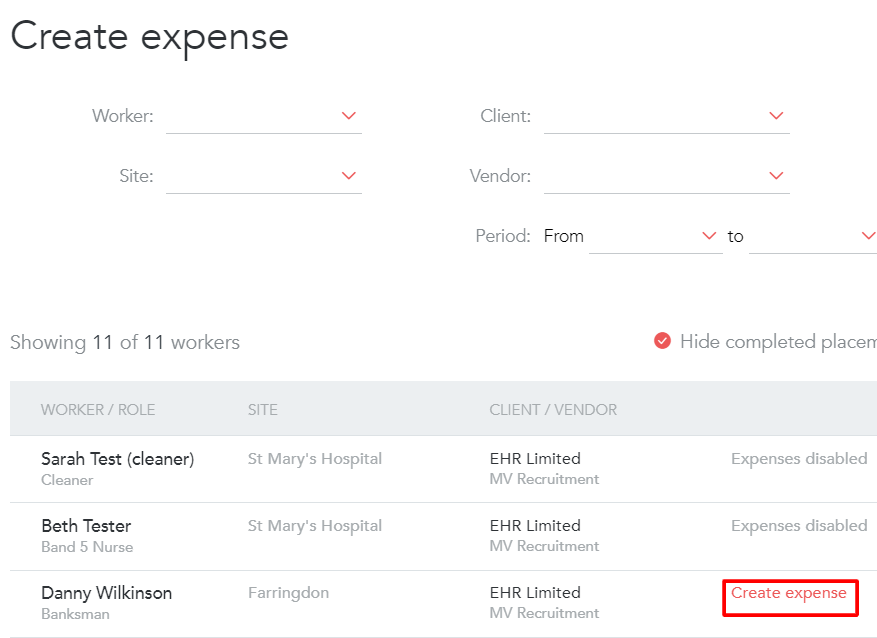Select the WORKER / ROLE column header
The height and width of the screenshot is (638, 877).
coord(98,408)
